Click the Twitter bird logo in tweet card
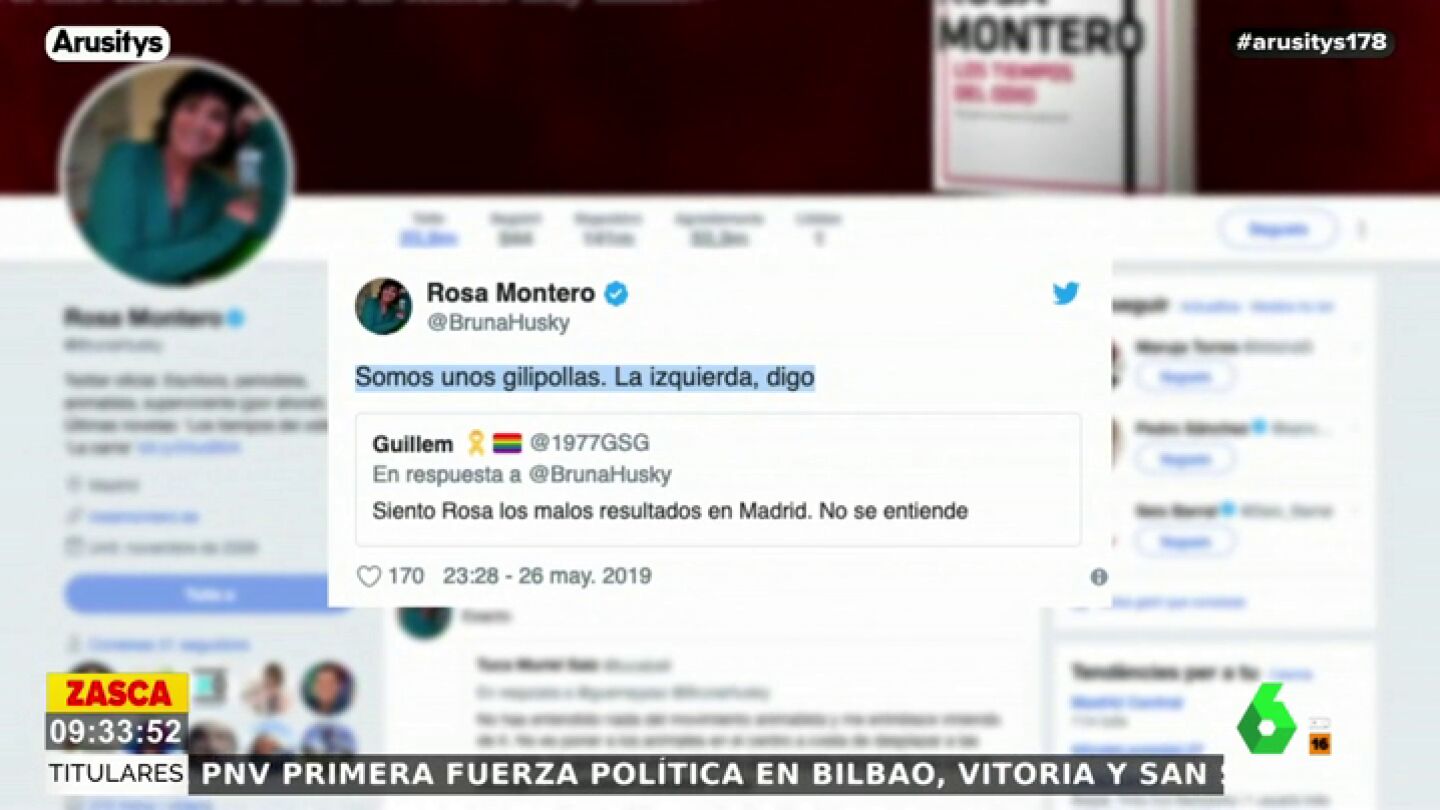Image resolution: width=1440 pixels, height=810 pixels. [x=1065, y=293]
